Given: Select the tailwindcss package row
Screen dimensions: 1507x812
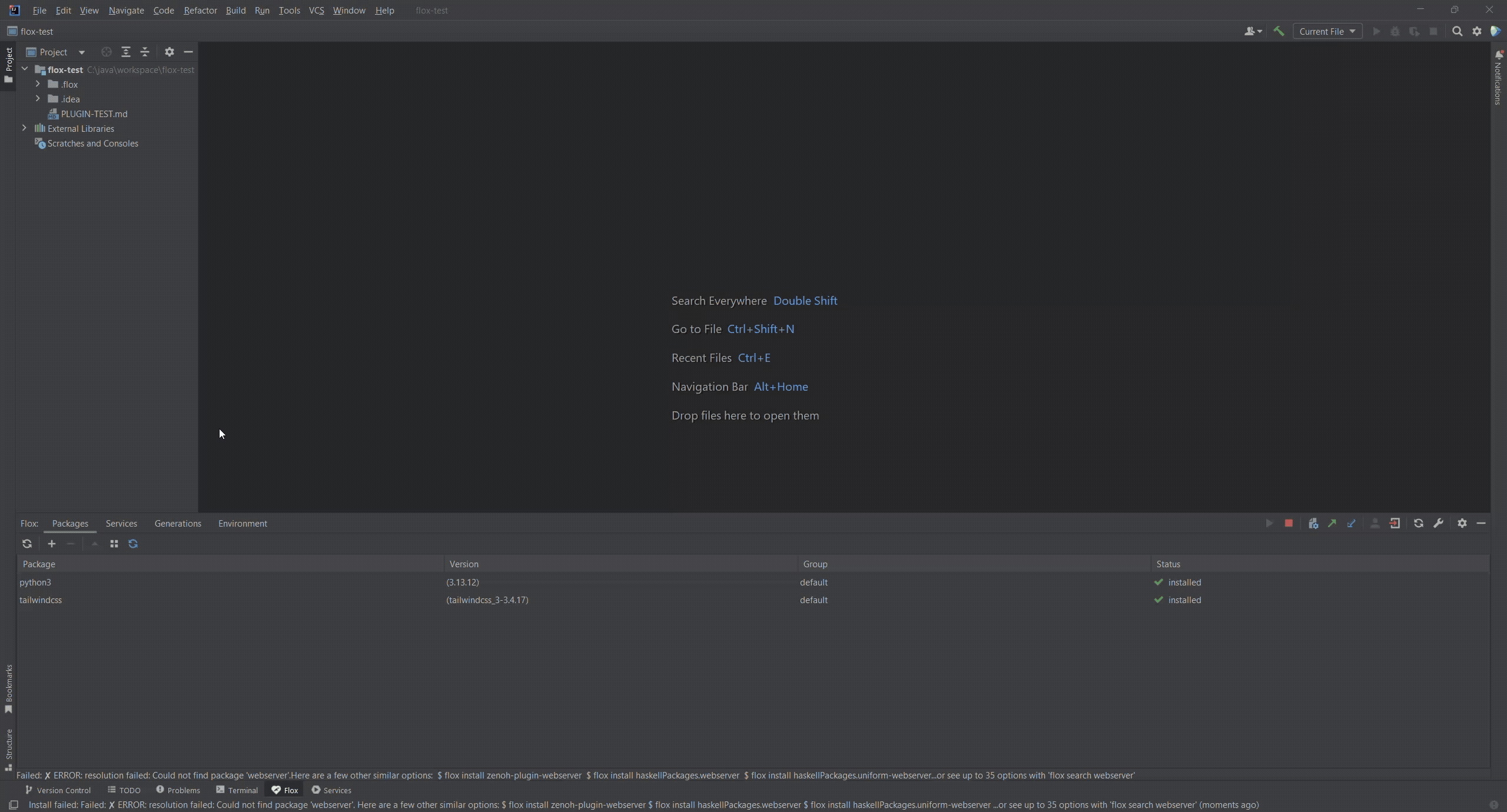Looking at the screenshot, I should click(753, 600).
